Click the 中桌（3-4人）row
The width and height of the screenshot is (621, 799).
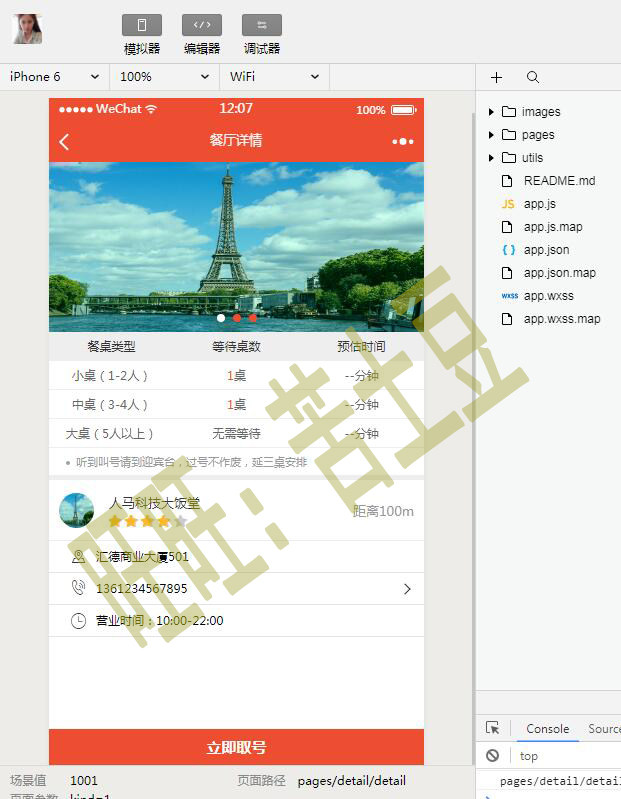tap(236, 405)
